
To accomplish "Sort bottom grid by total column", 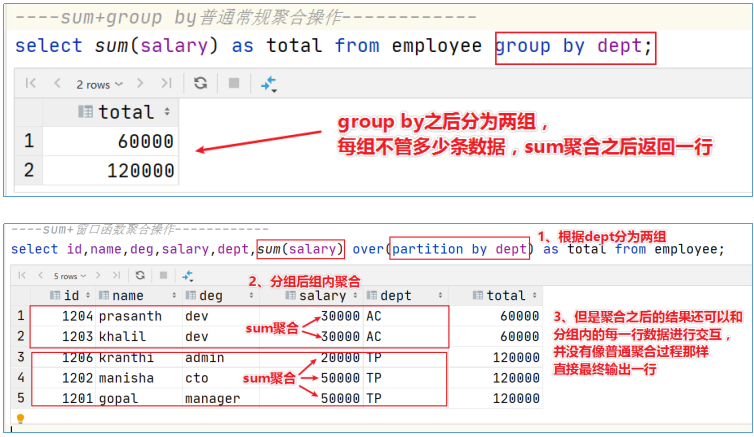I will click(x=535, y=295).
